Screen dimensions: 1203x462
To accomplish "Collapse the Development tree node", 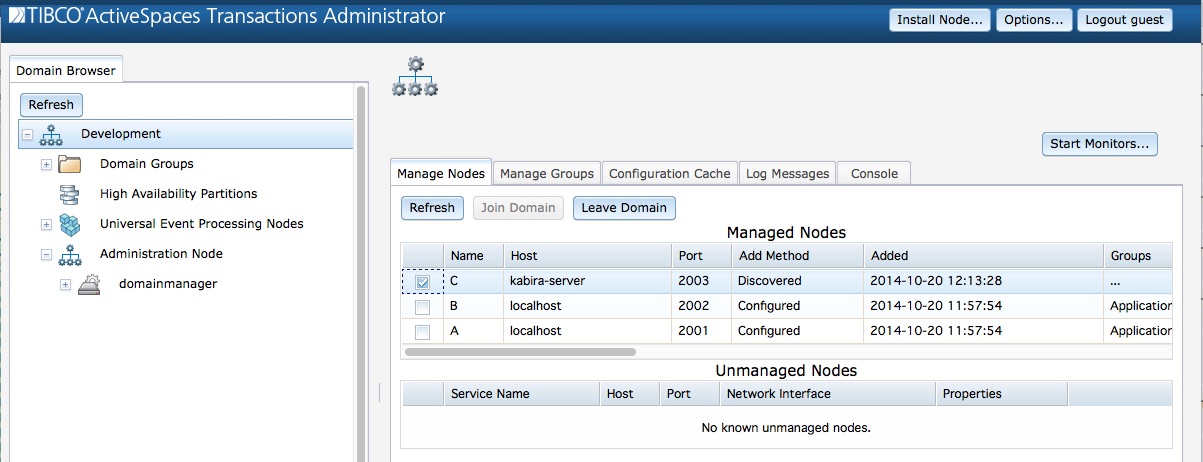I will pos(27,134).
